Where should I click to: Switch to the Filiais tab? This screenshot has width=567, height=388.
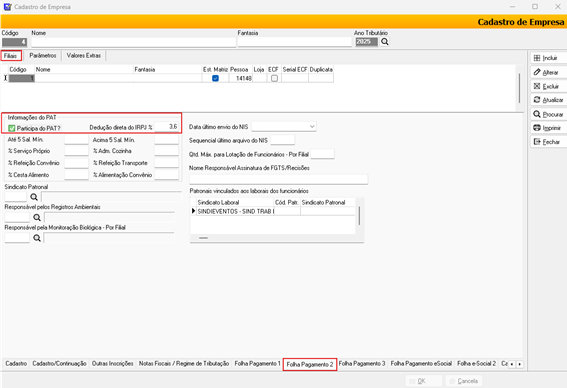point(11,56)
